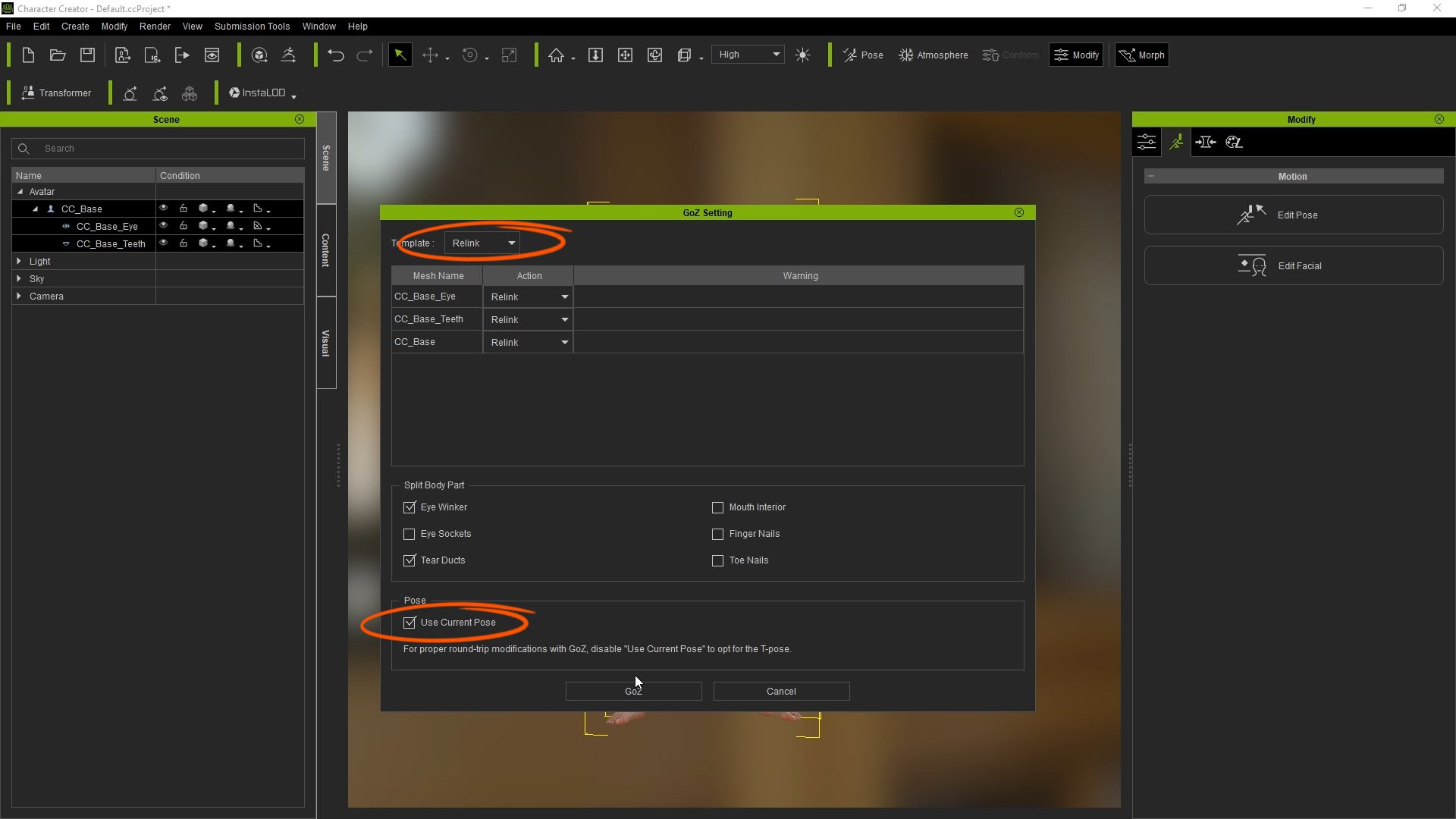Open the Edit menu
The height and width of the screenshot is (819, 1456).
(41, 26)
